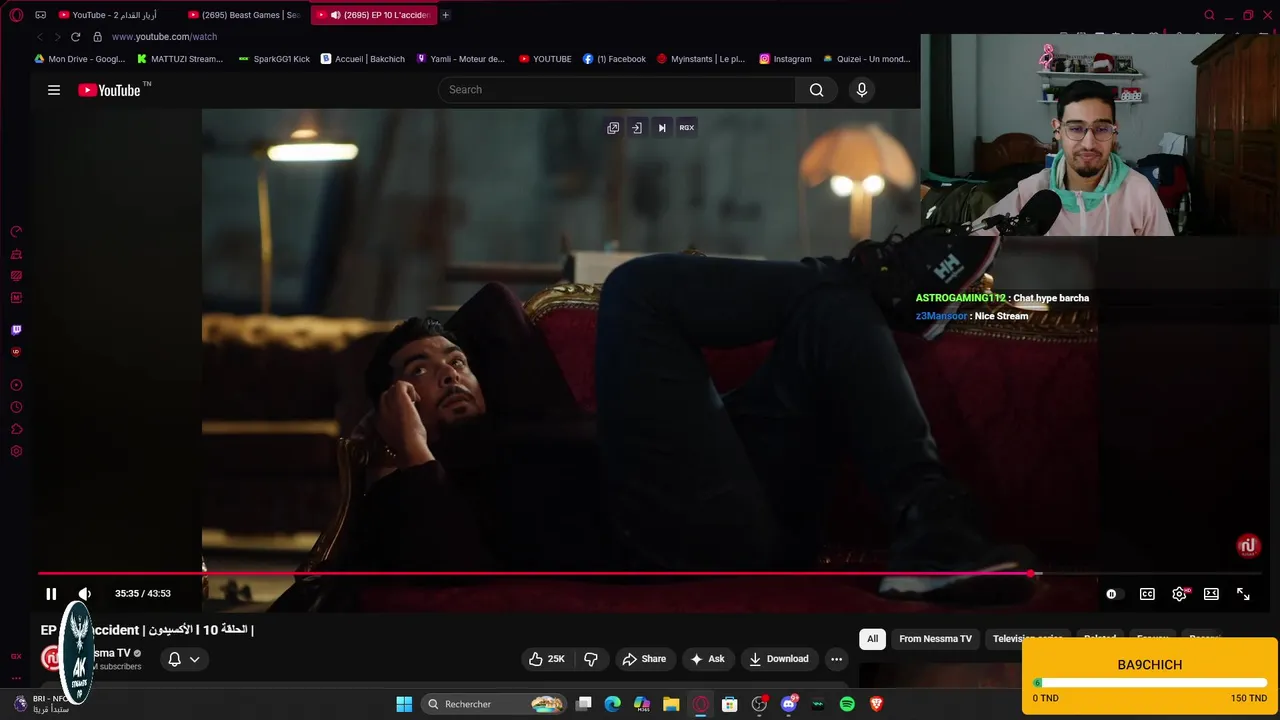This screenshot has width=1280, height=720.
Task: Open Extensions cube in Opera sidebar
Action: [x=16, y=429]
